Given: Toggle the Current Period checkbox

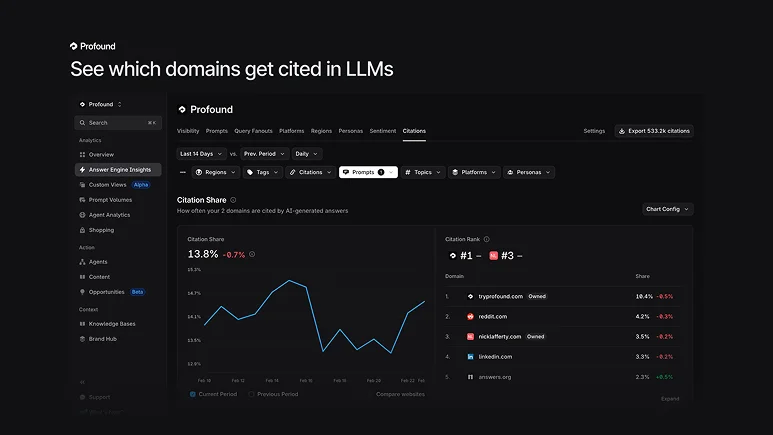Looking at the screenshot, I should 193,394.
